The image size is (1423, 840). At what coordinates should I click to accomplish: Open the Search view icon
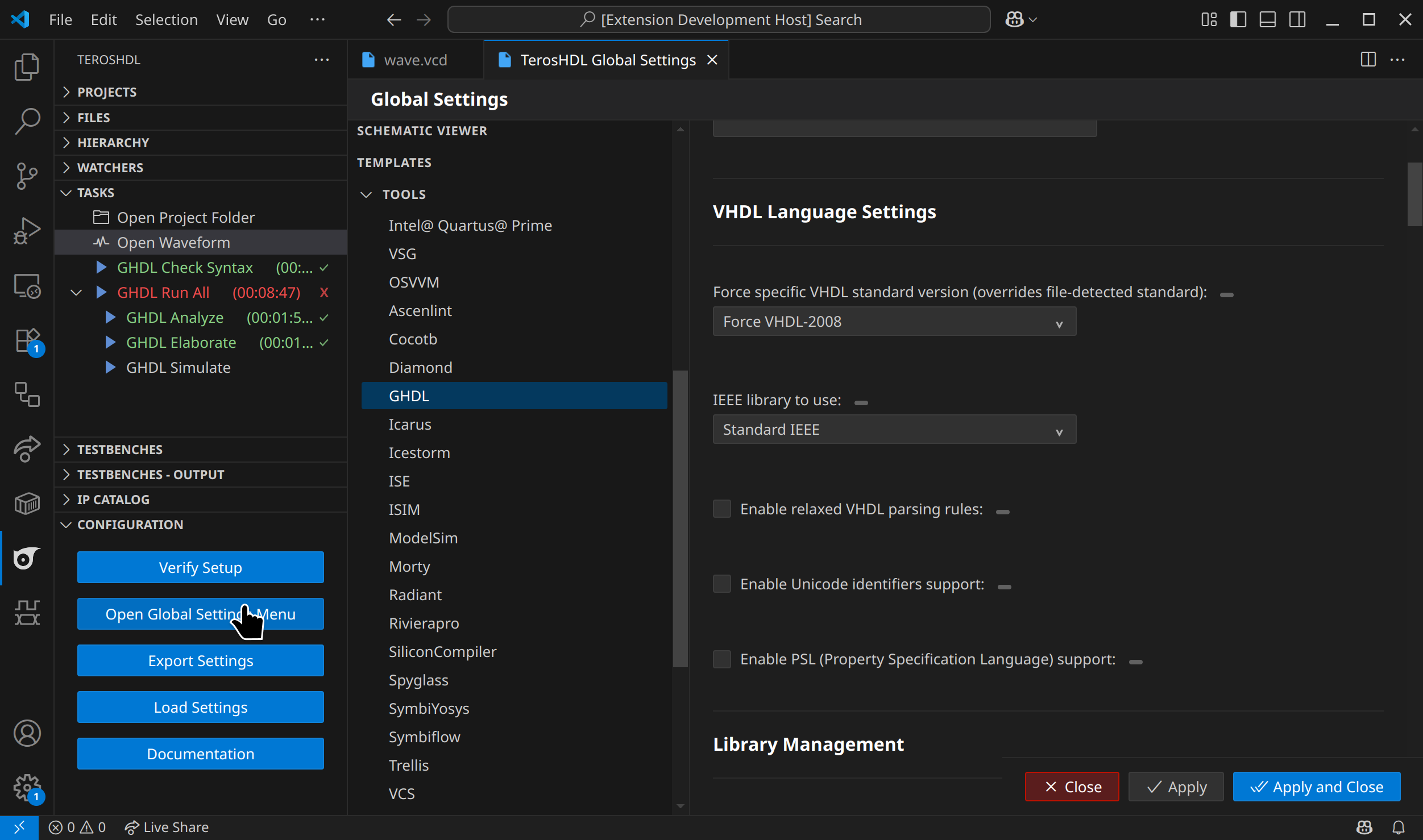coord(27,121)
